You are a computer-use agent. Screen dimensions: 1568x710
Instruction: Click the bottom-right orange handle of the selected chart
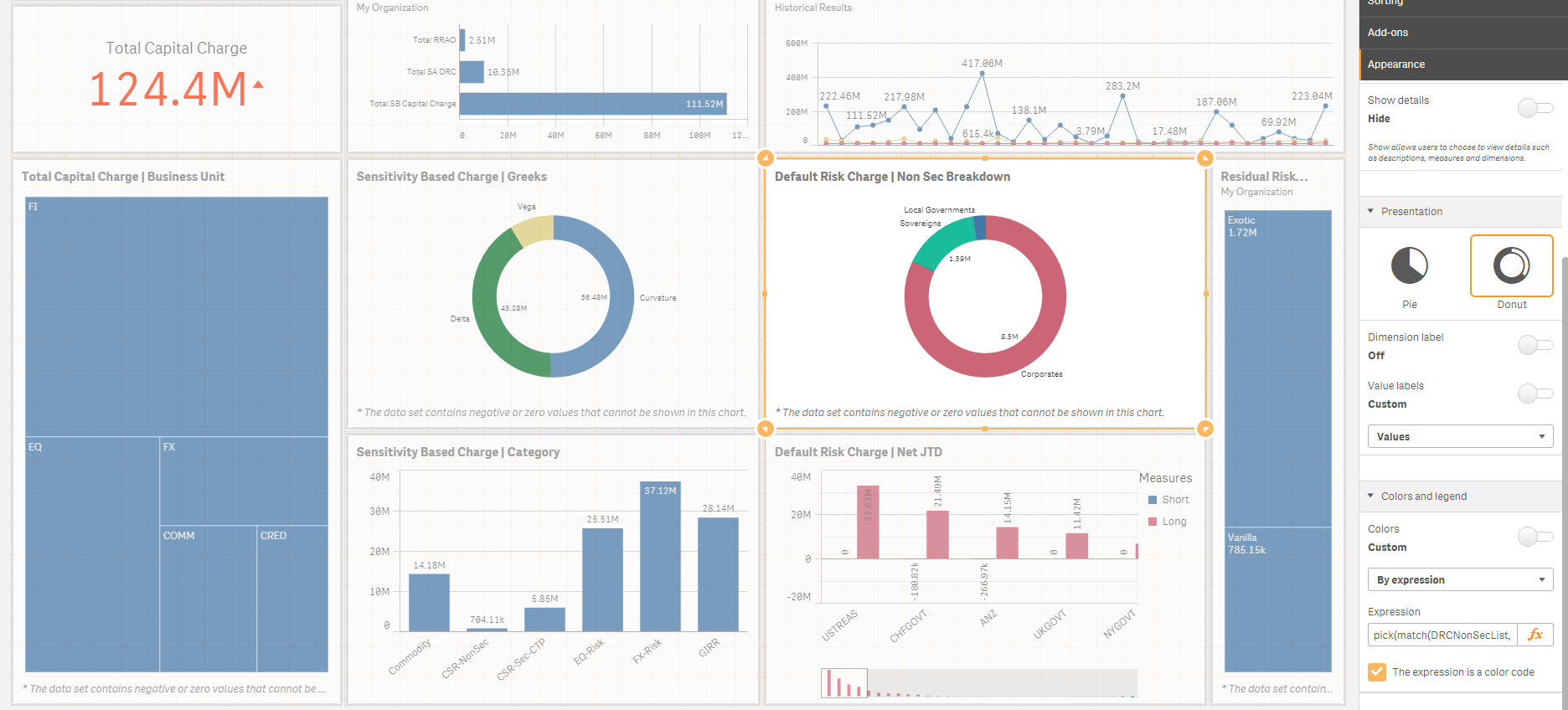(x=1204, y=429)
